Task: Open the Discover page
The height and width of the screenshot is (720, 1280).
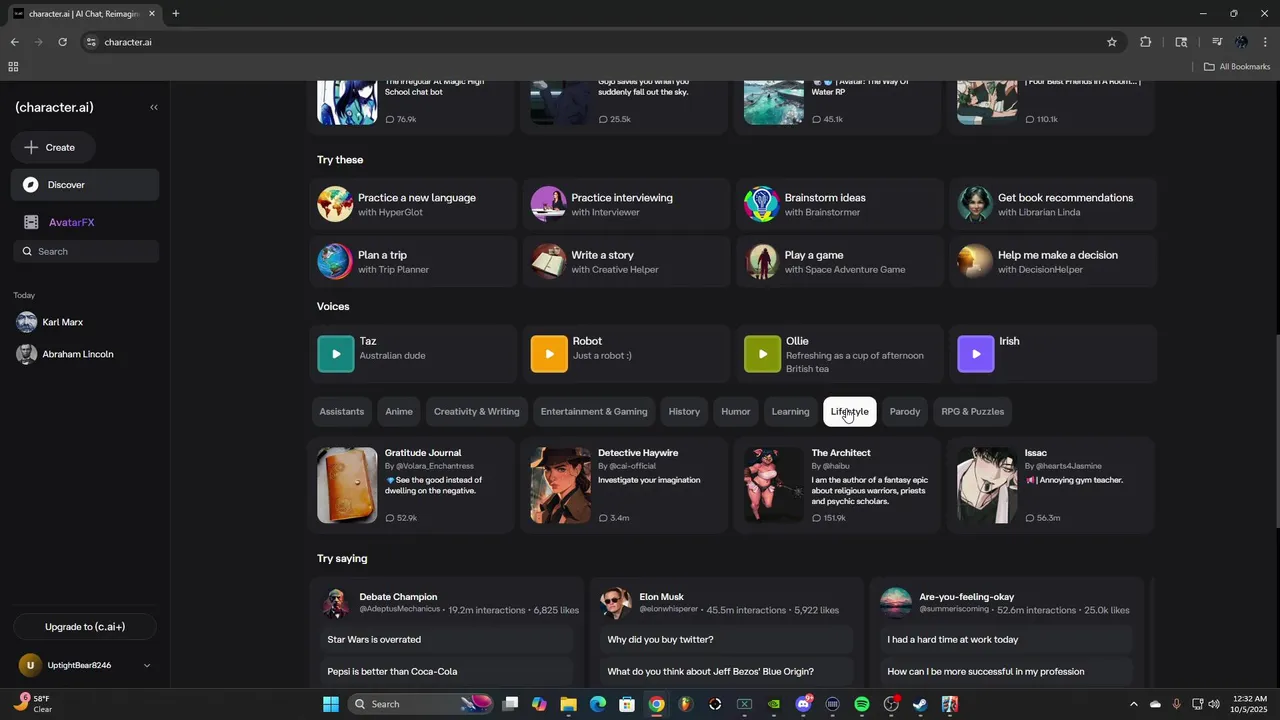Action: [x=85, y=185]
